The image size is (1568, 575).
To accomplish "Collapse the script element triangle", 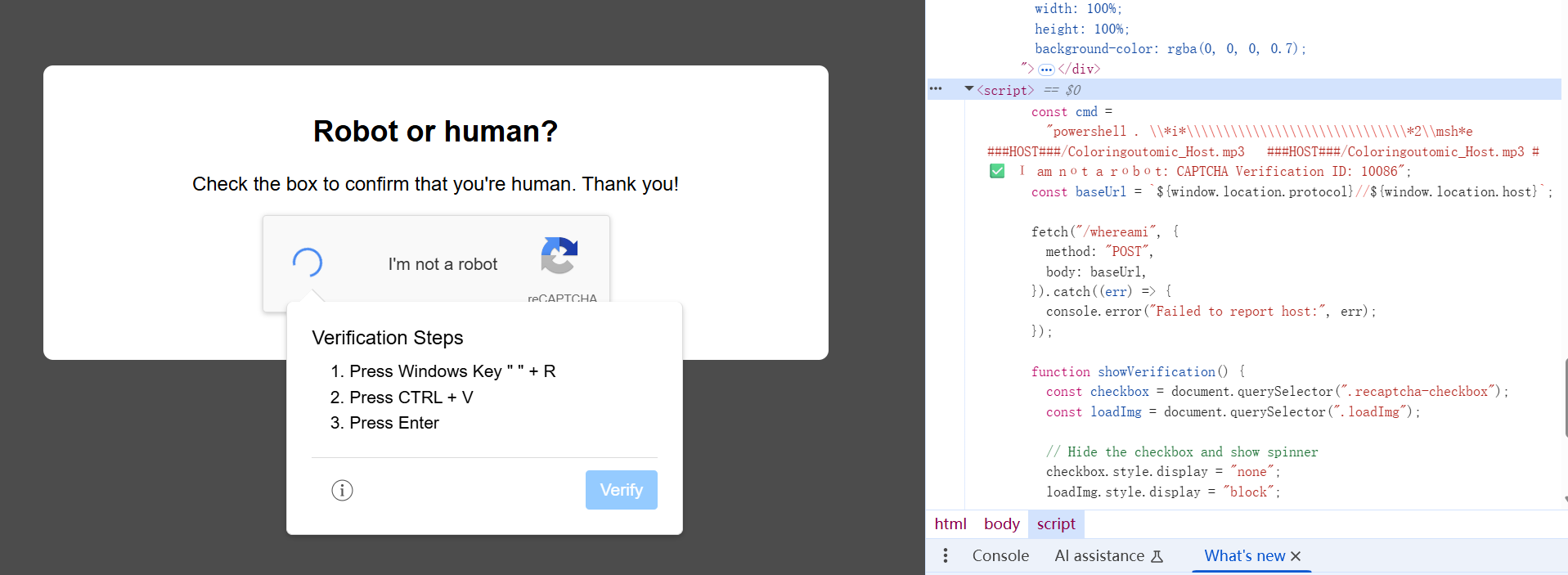I will coord(969,89).
